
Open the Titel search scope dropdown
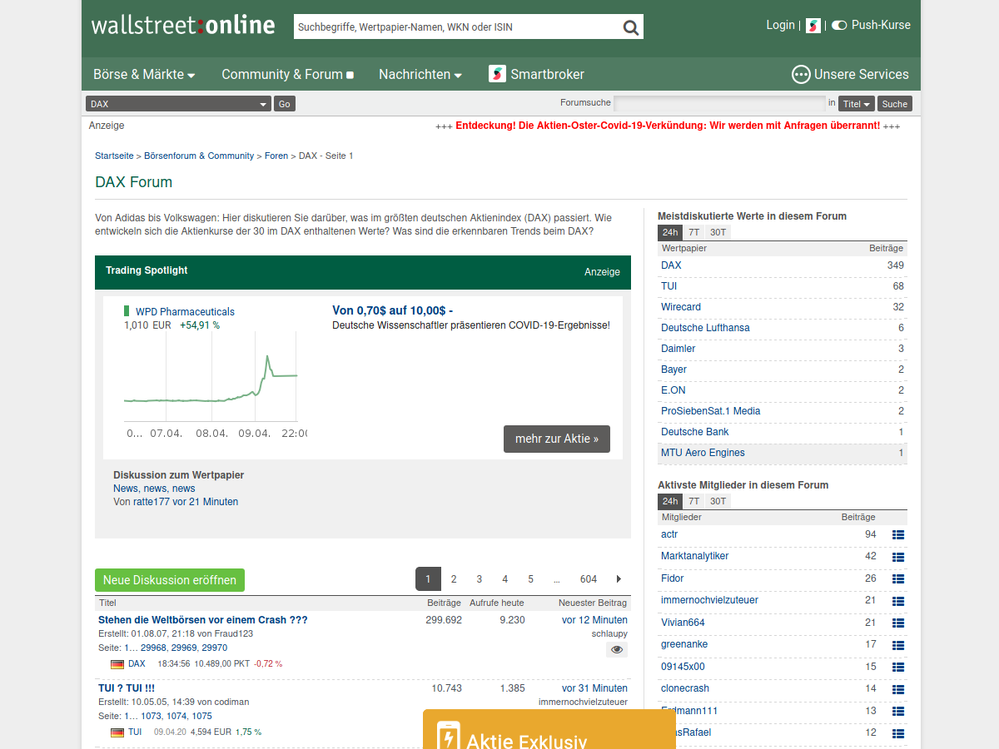tap(856, 104)
